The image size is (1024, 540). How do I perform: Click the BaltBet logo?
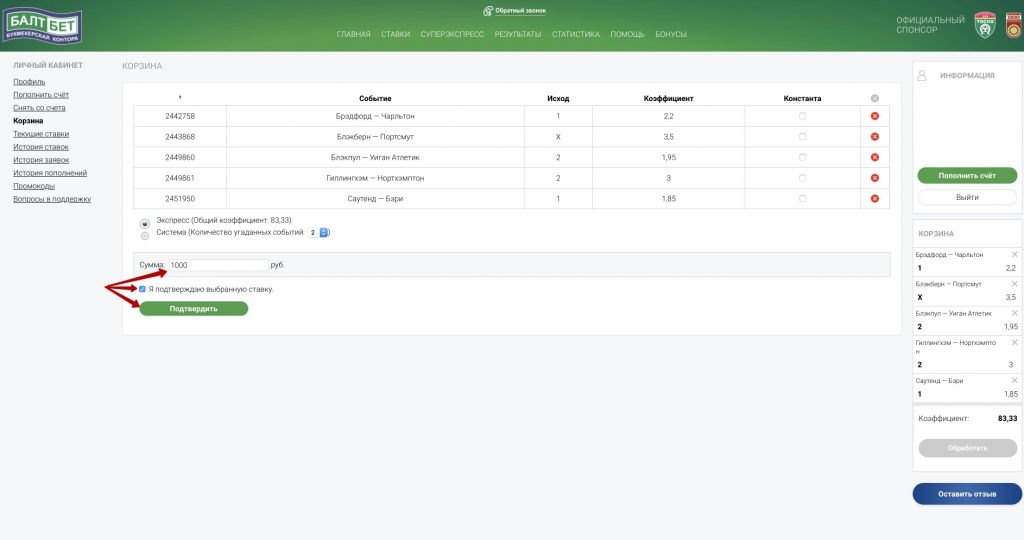click(42, 27)
